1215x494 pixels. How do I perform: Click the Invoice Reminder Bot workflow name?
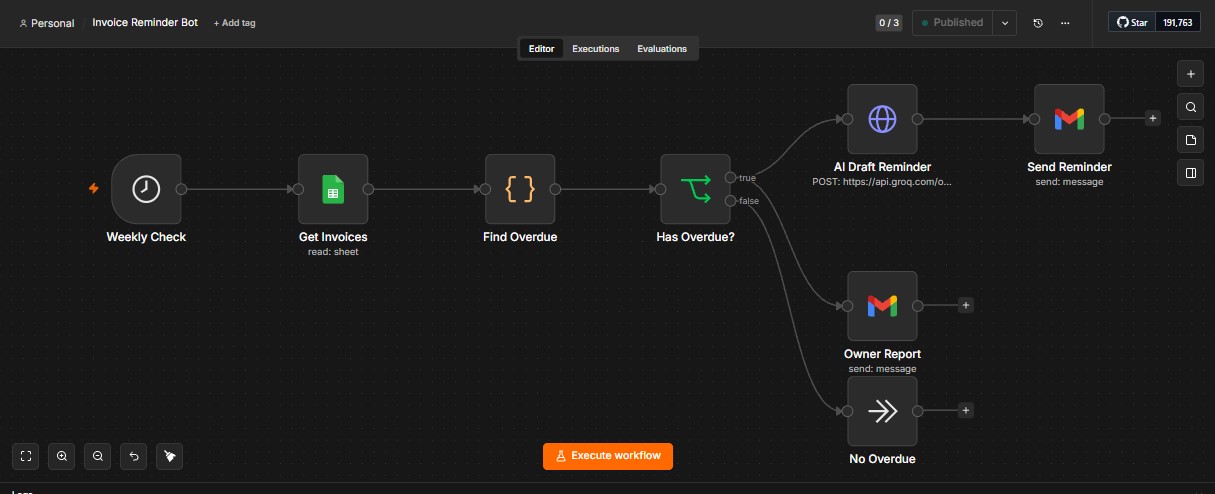145,22
